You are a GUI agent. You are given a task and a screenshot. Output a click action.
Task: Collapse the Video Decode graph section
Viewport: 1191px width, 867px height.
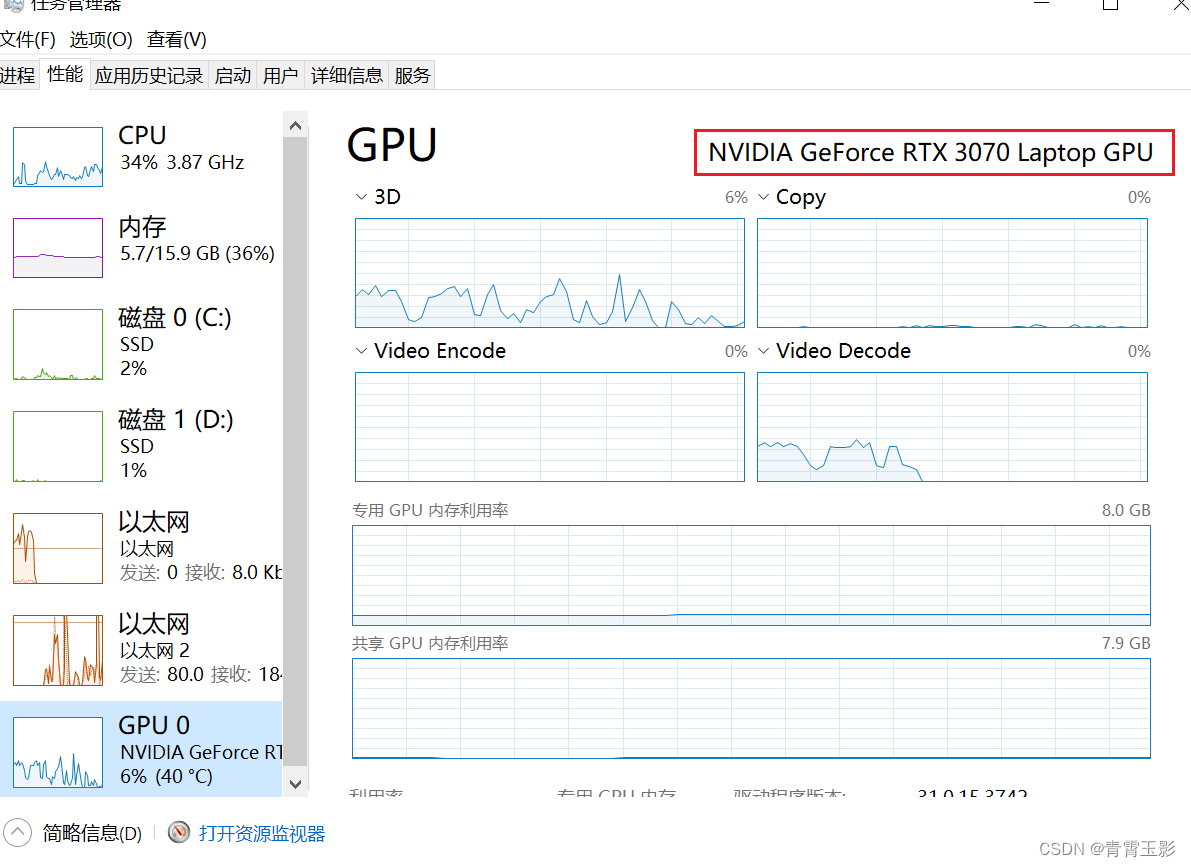763,350
